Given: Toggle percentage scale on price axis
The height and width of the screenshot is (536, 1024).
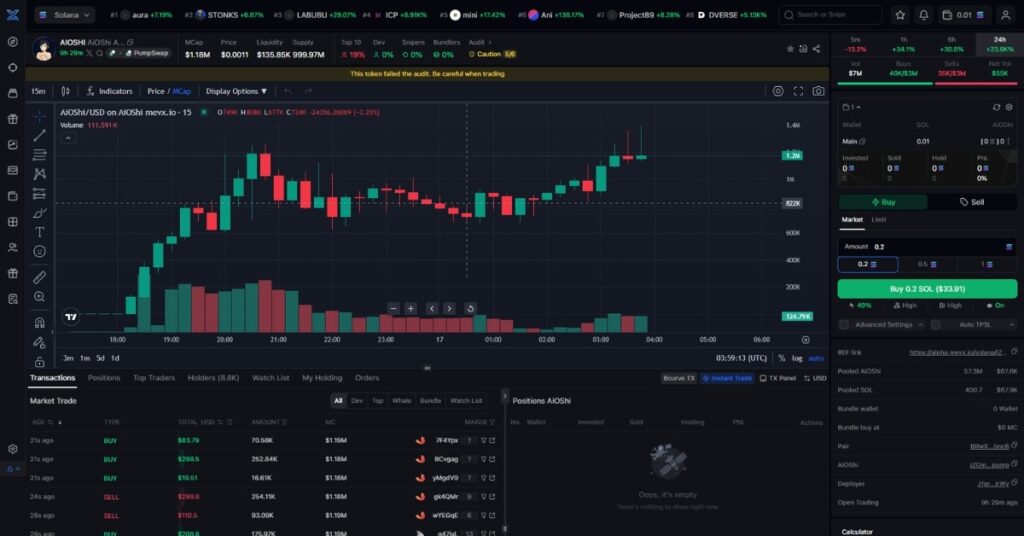Looking at the screenshot, I should (x=782, y=358).
